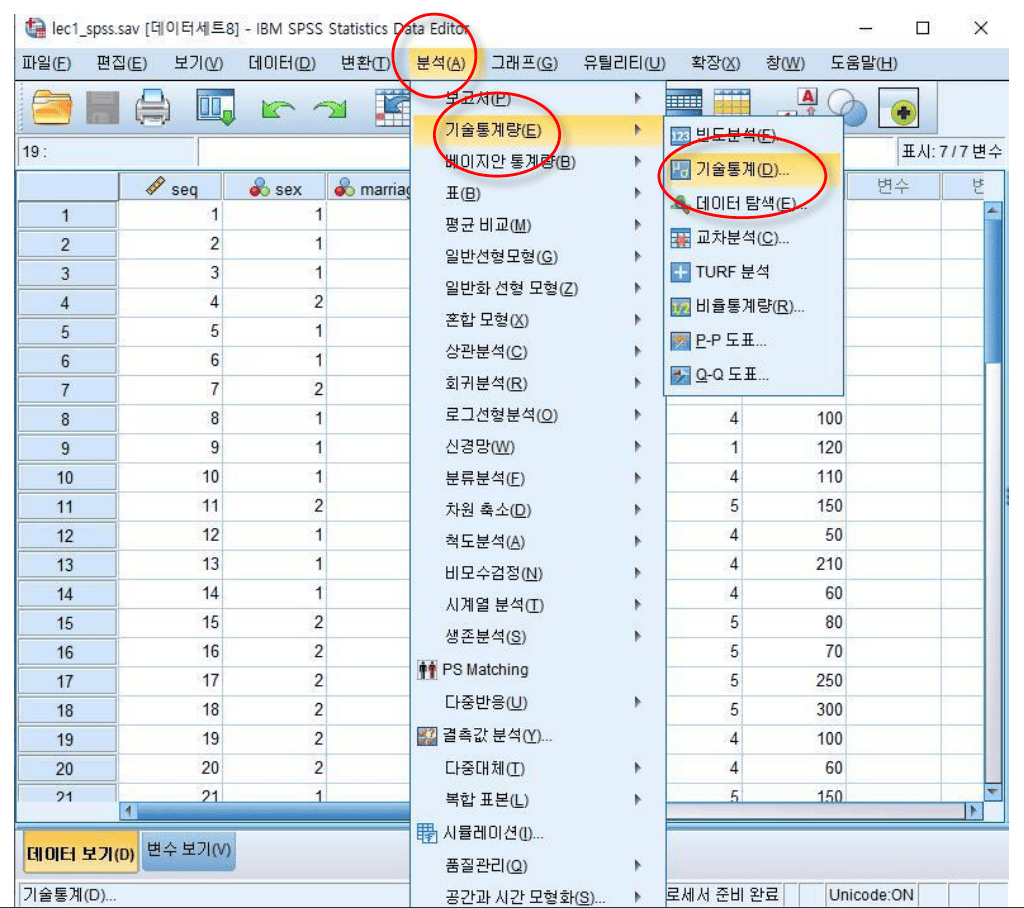Select row header 10
Screen dimensions: 1024x908
(65, 477)
